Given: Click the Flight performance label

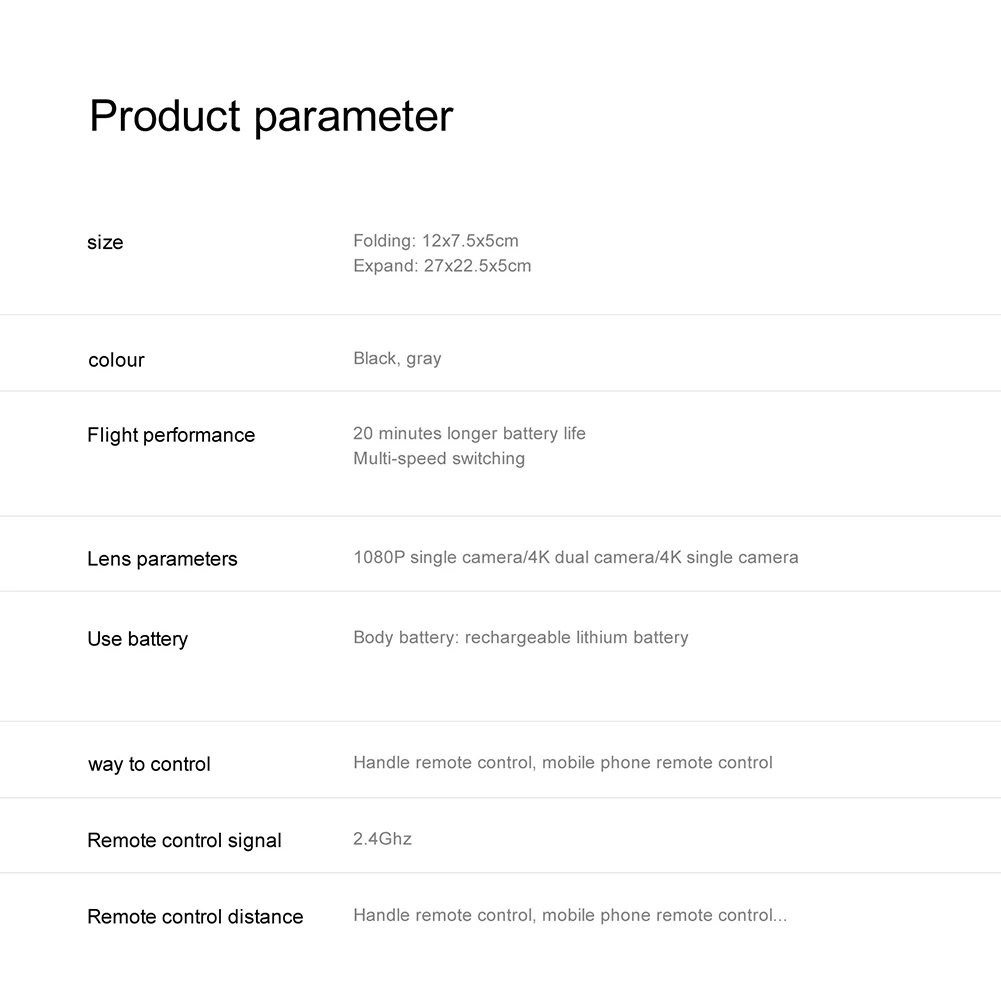Looking at the screenshot, I should pyautogui.click(x=171, y=435).
